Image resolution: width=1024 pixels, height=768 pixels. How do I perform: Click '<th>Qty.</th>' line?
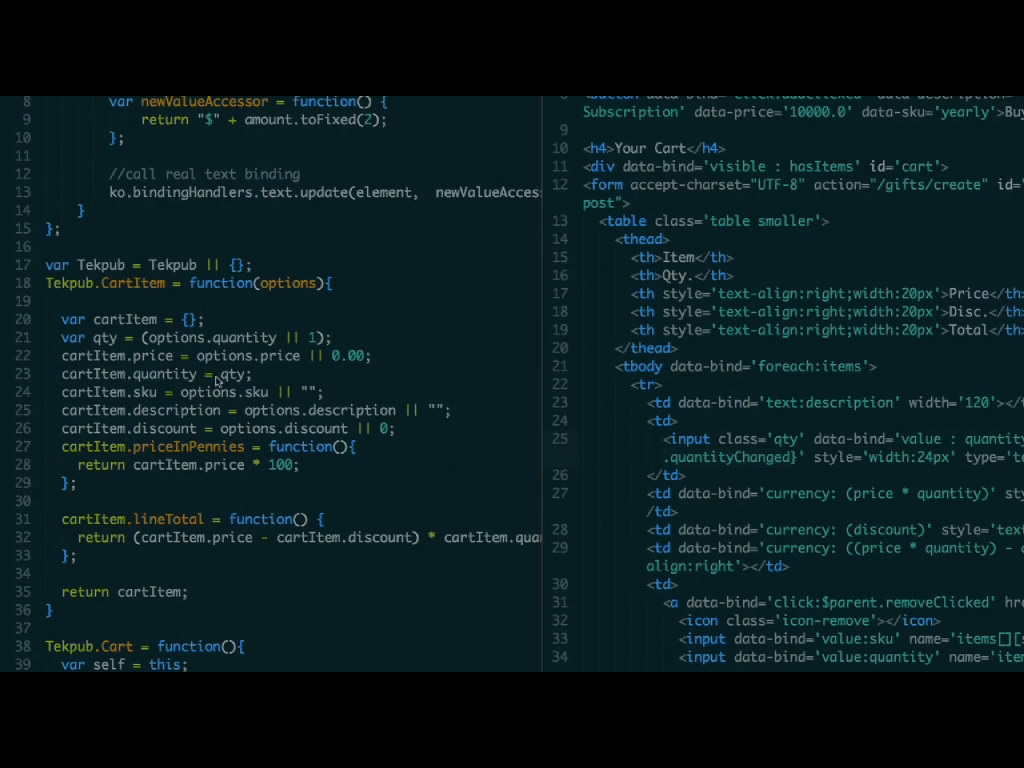click(x=682, y=276)
